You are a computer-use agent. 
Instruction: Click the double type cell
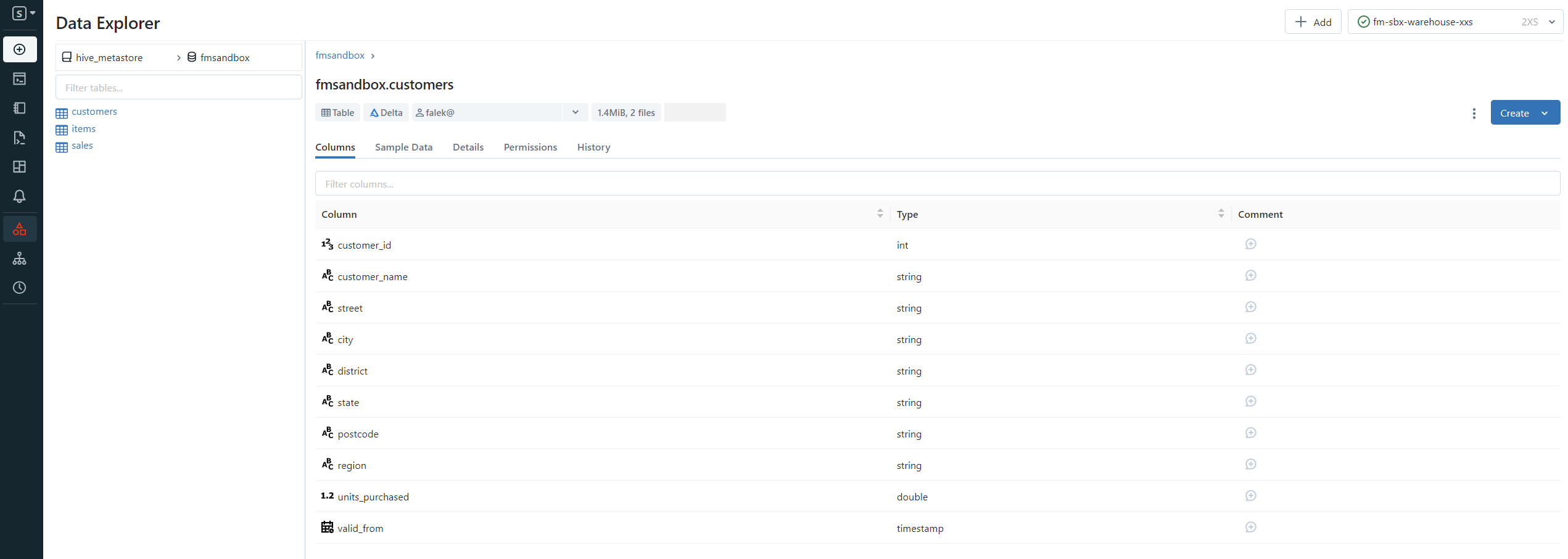click(912, 497)
